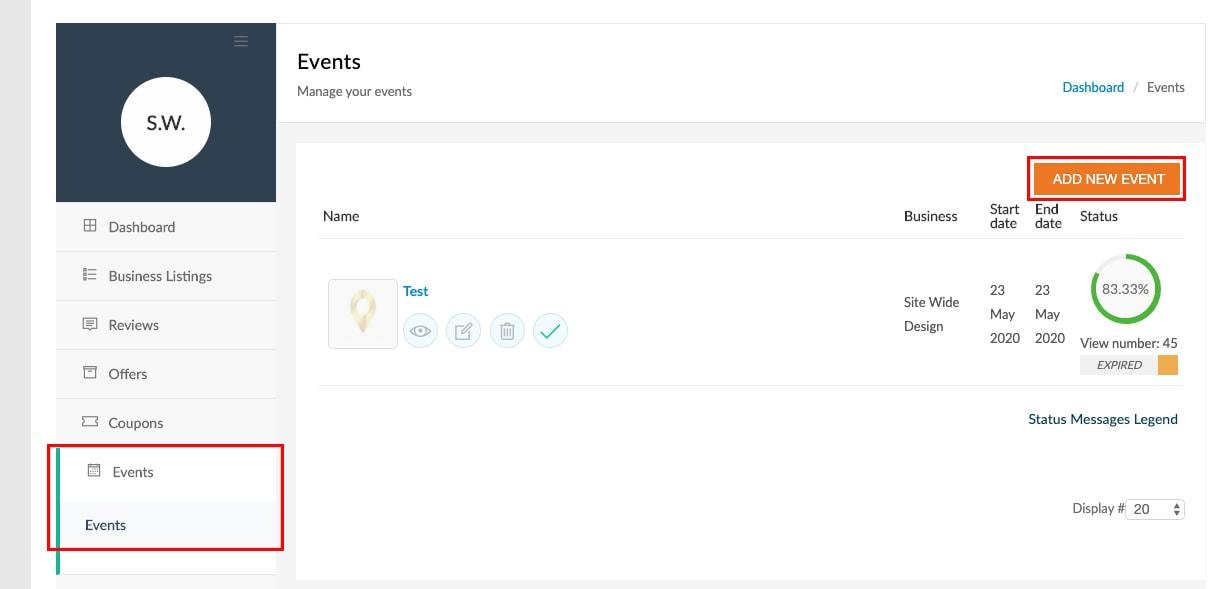Click the Reviews comment icon
The width and height of the screenshot is (1227, 589).
click(x=90, y=324)
